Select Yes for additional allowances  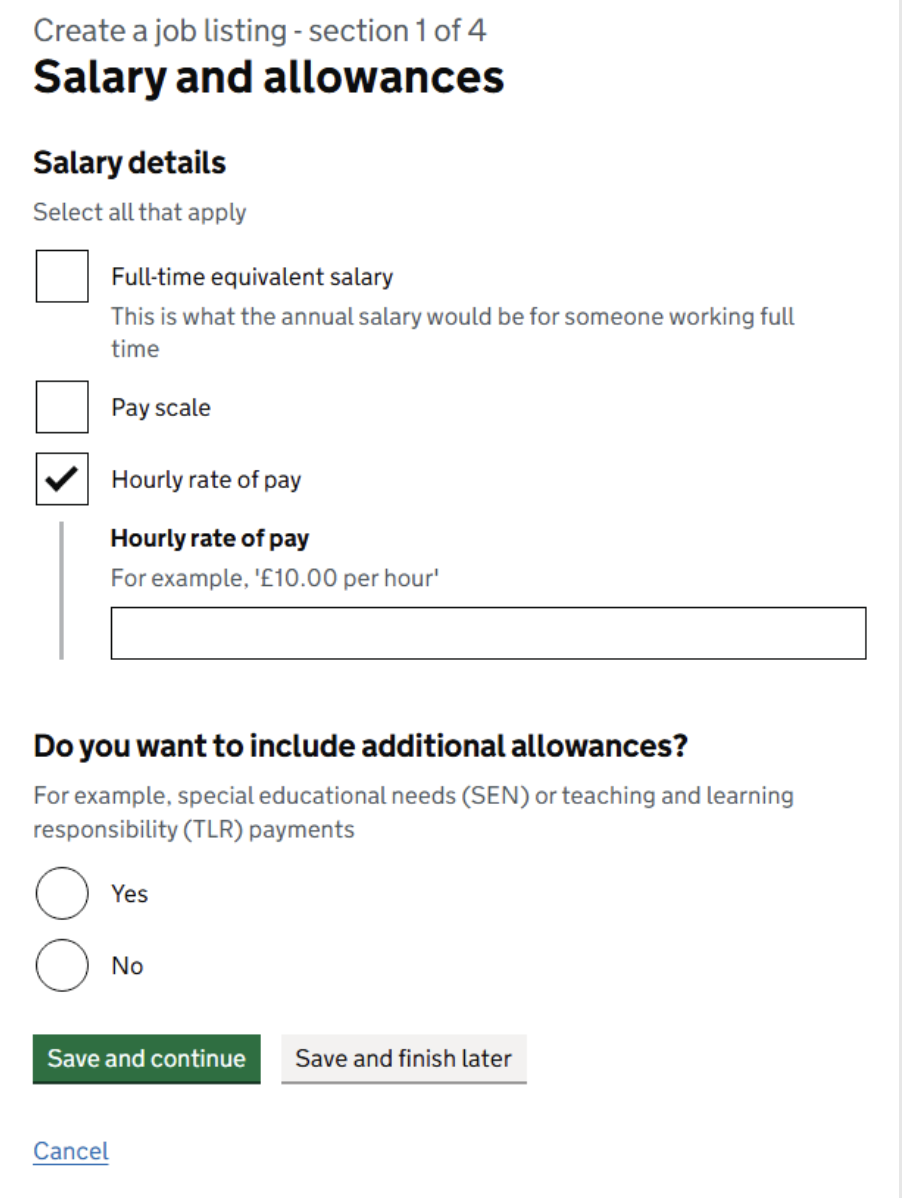[x=61, y=893]
